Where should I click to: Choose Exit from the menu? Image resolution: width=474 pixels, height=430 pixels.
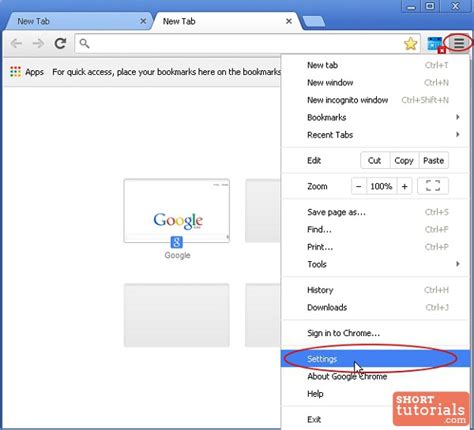click(x=375, y=419)
